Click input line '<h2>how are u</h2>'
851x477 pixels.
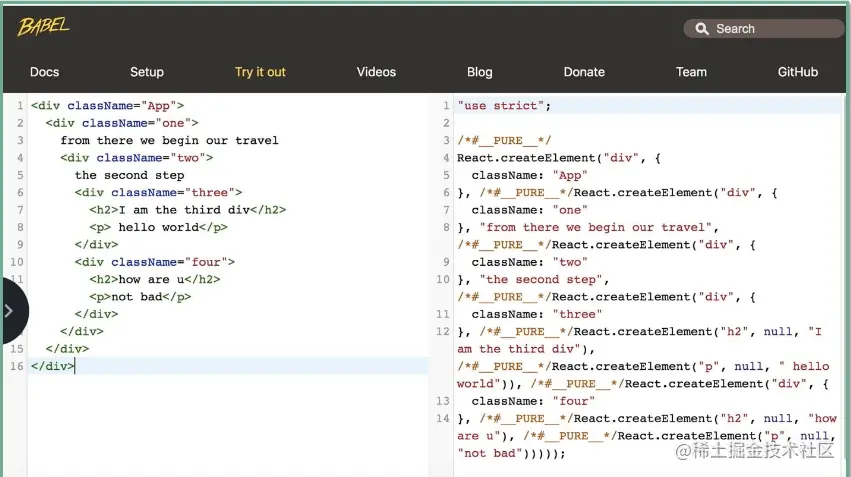[155, 279]
